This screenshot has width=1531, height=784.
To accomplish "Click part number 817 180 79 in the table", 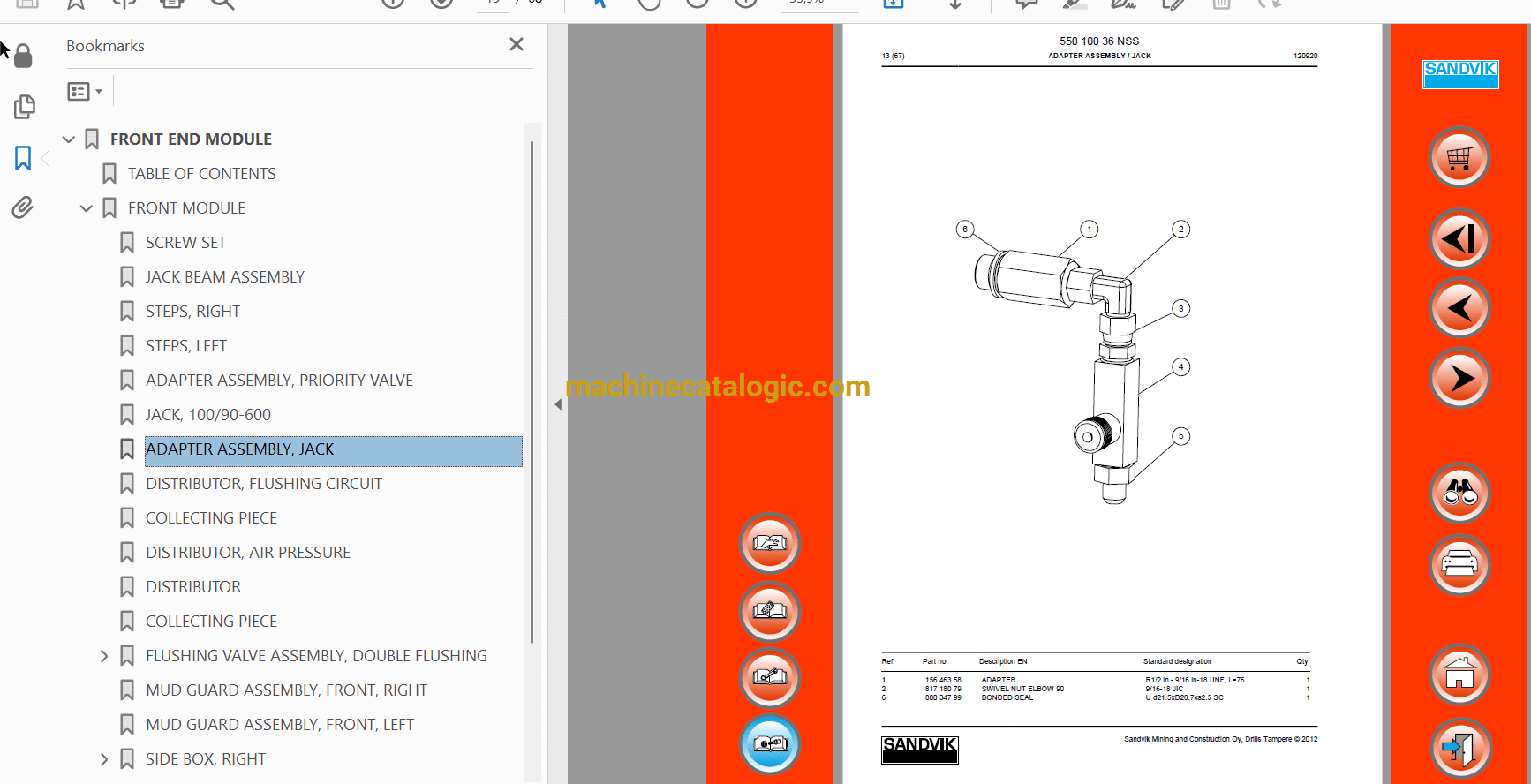I will click(943, 689).
